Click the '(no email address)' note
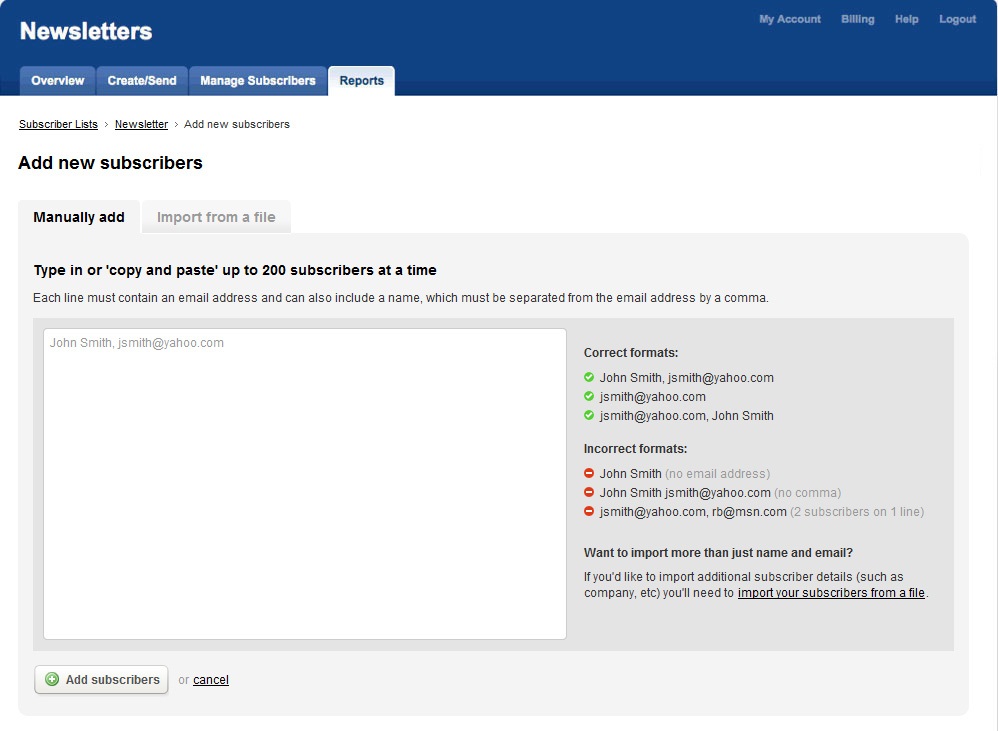This screenshot has width=998, height=731. pos(717,474)
